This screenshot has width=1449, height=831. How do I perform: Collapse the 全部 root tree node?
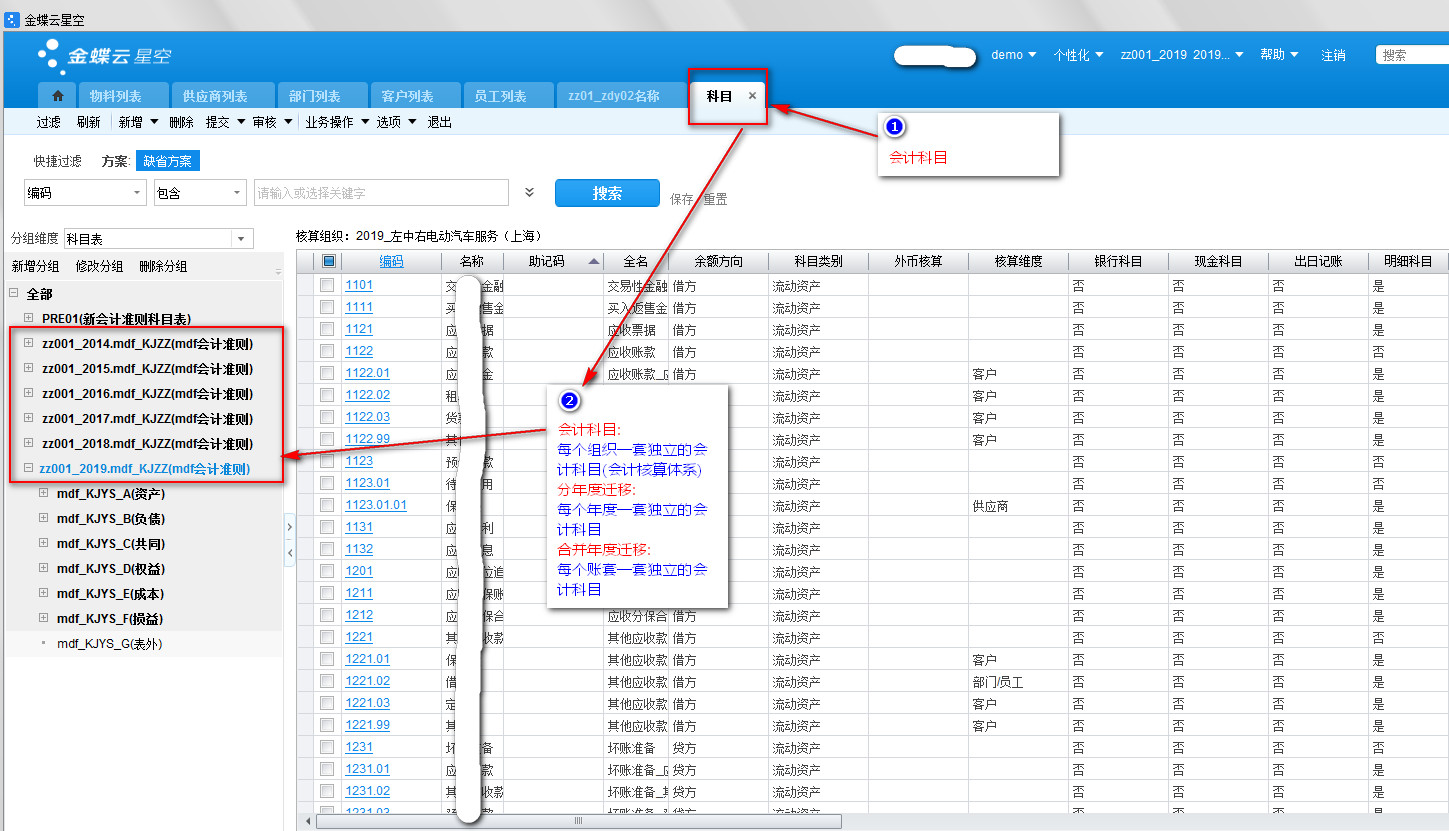14,294
